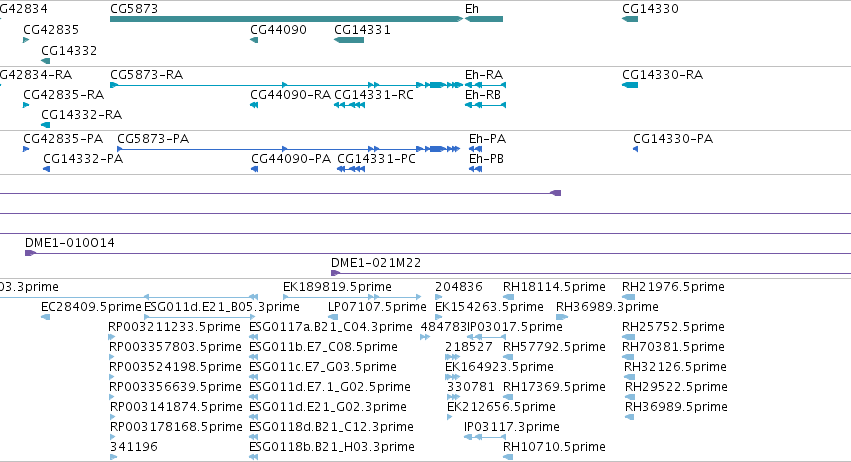The image size is (851, 462).
Task: Select the ESG011d.E21_B05.3prime label
Action: click(x=222, y=307)
